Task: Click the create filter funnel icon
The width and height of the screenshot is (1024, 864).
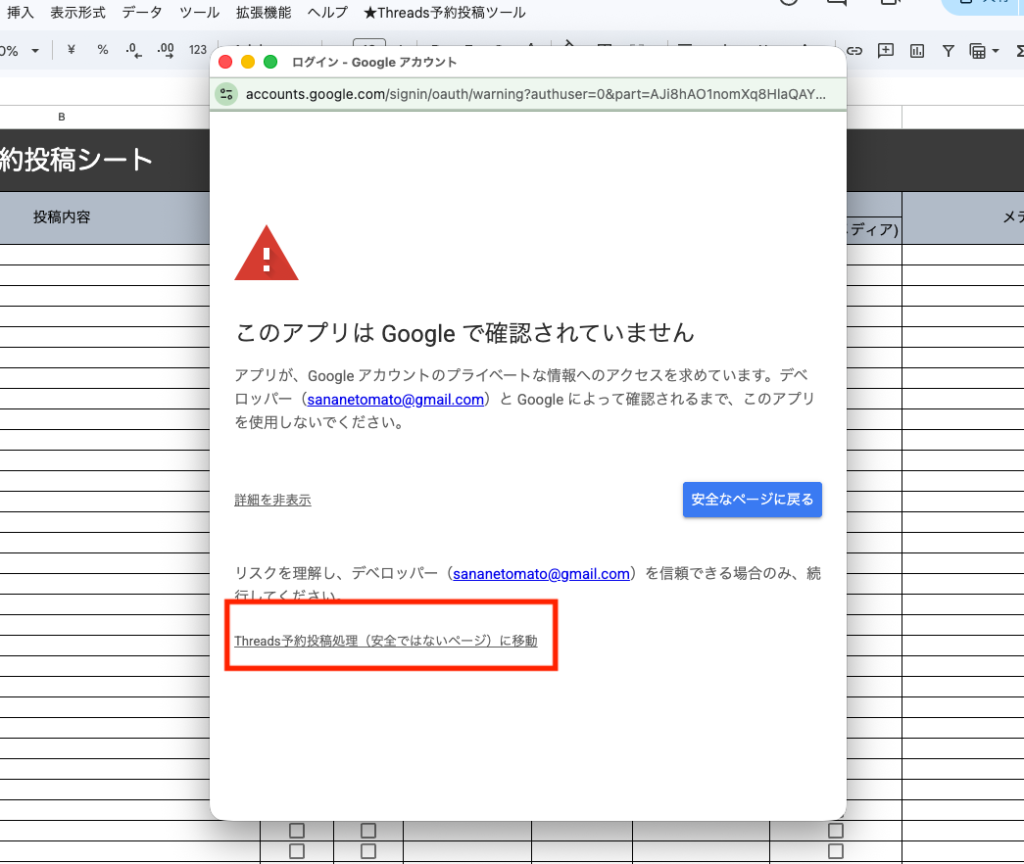Action: (948, 51)
